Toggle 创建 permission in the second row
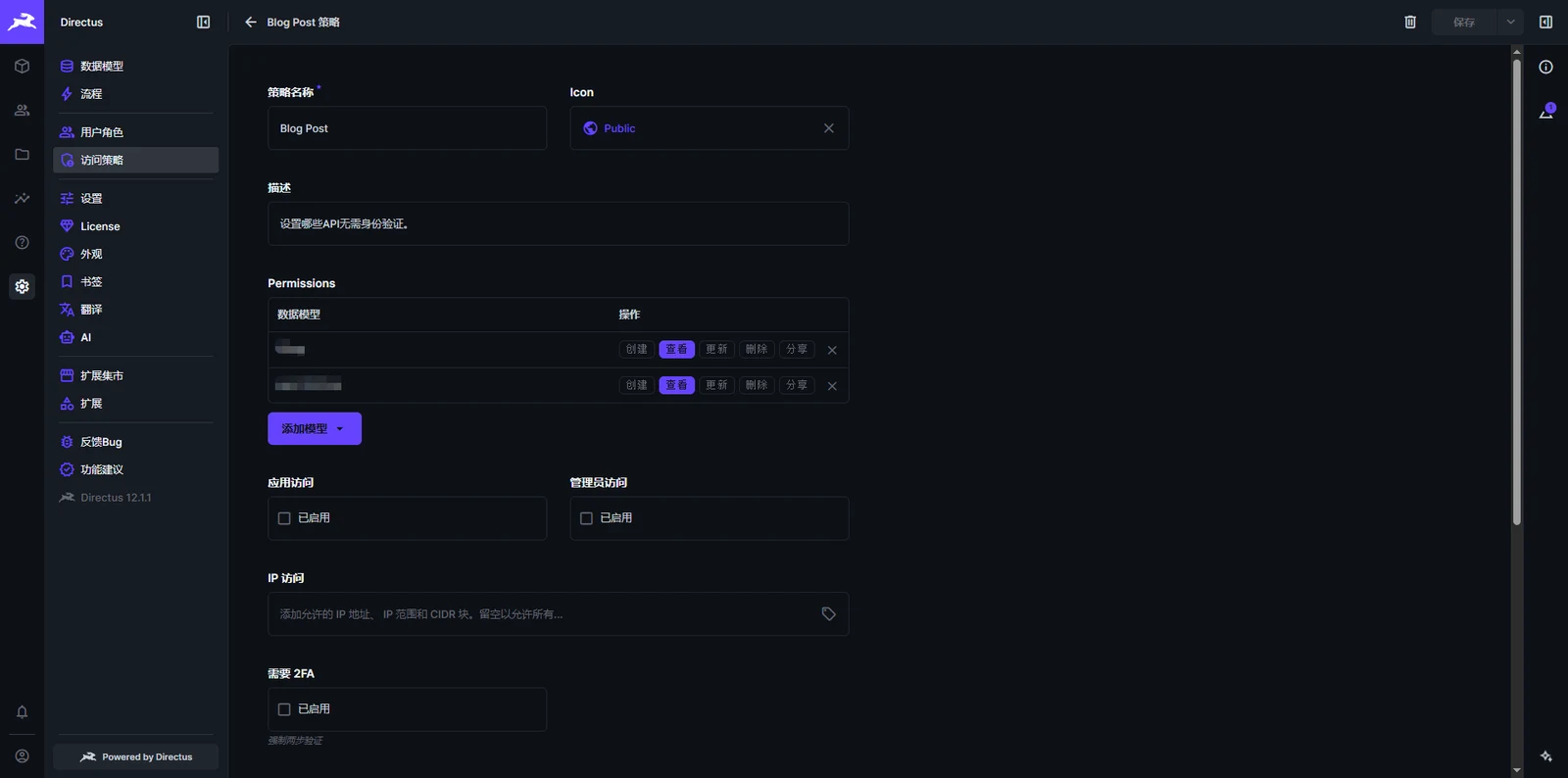Screen dimensions: 1568x778 click(x=637, y=385)
